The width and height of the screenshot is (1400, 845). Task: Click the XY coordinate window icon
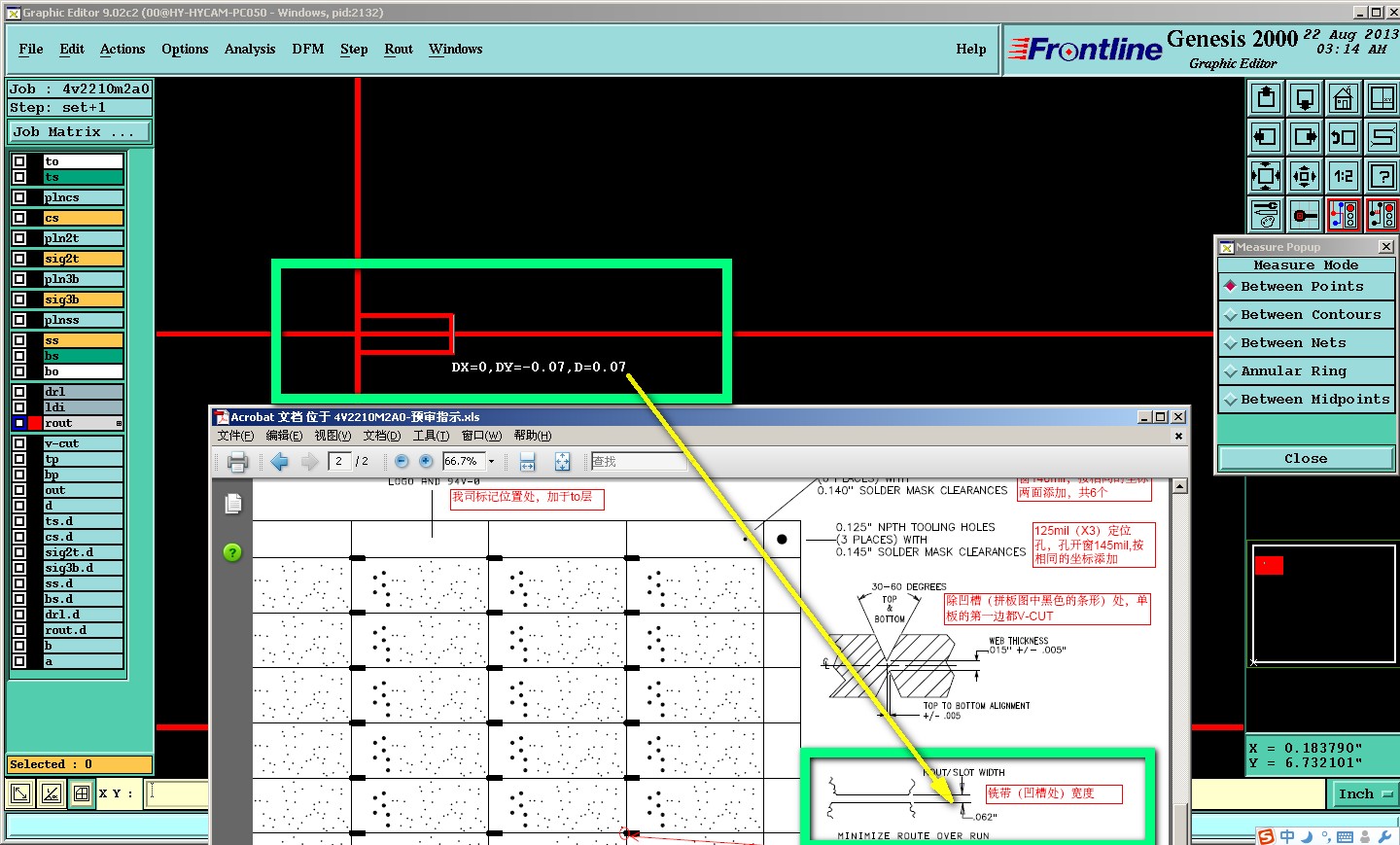pos(1382,98)
